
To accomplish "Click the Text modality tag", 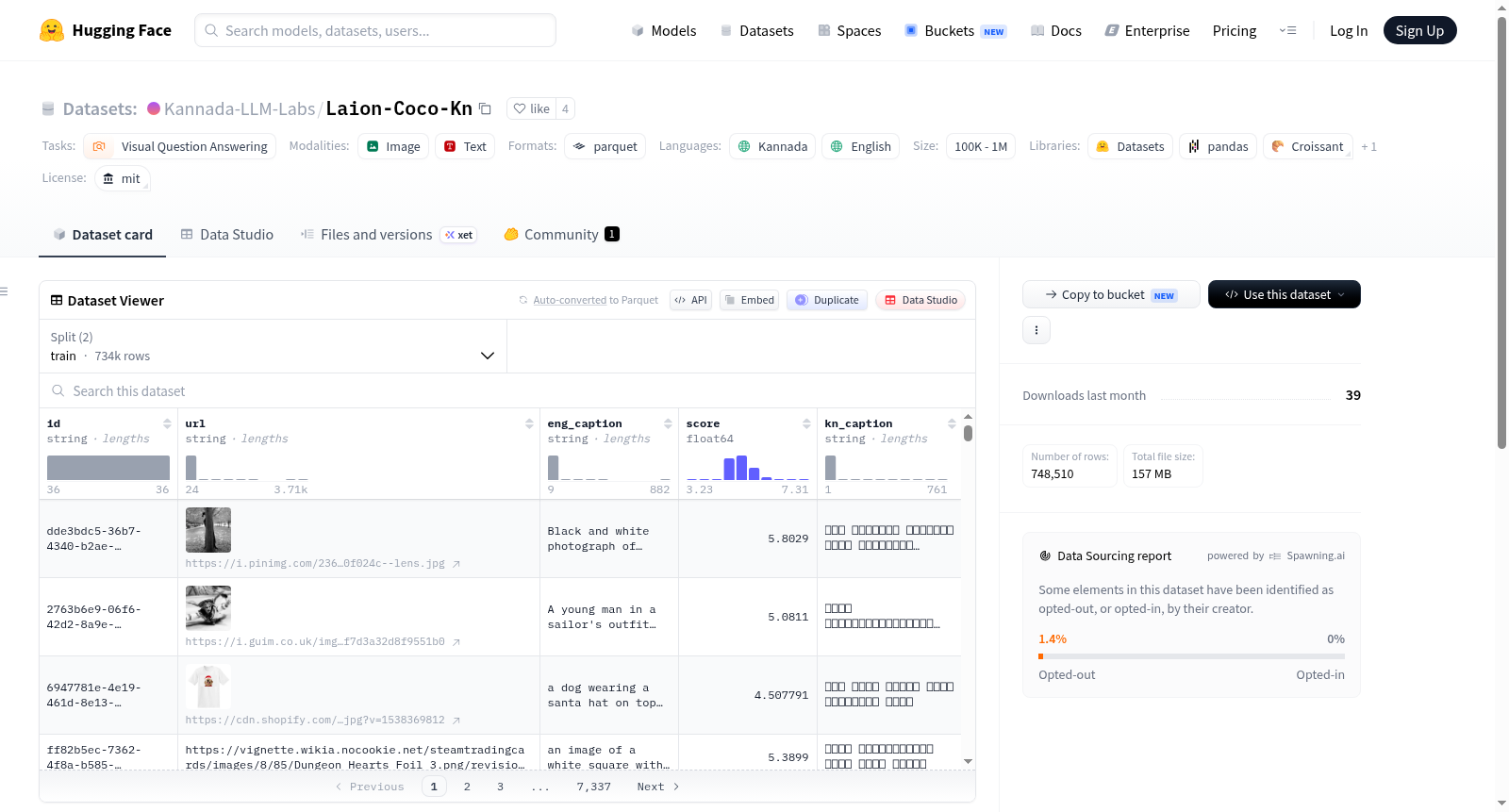I will pyautogui.click(x=465, y=146).
